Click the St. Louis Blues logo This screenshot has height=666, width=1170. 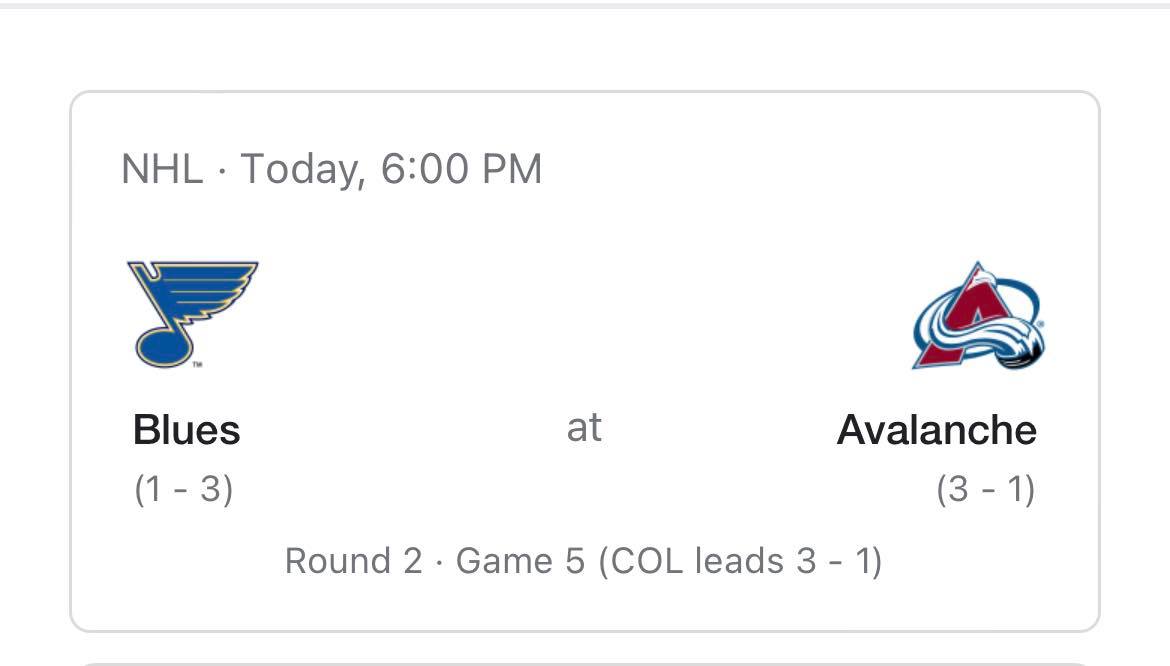click(191, 313)
